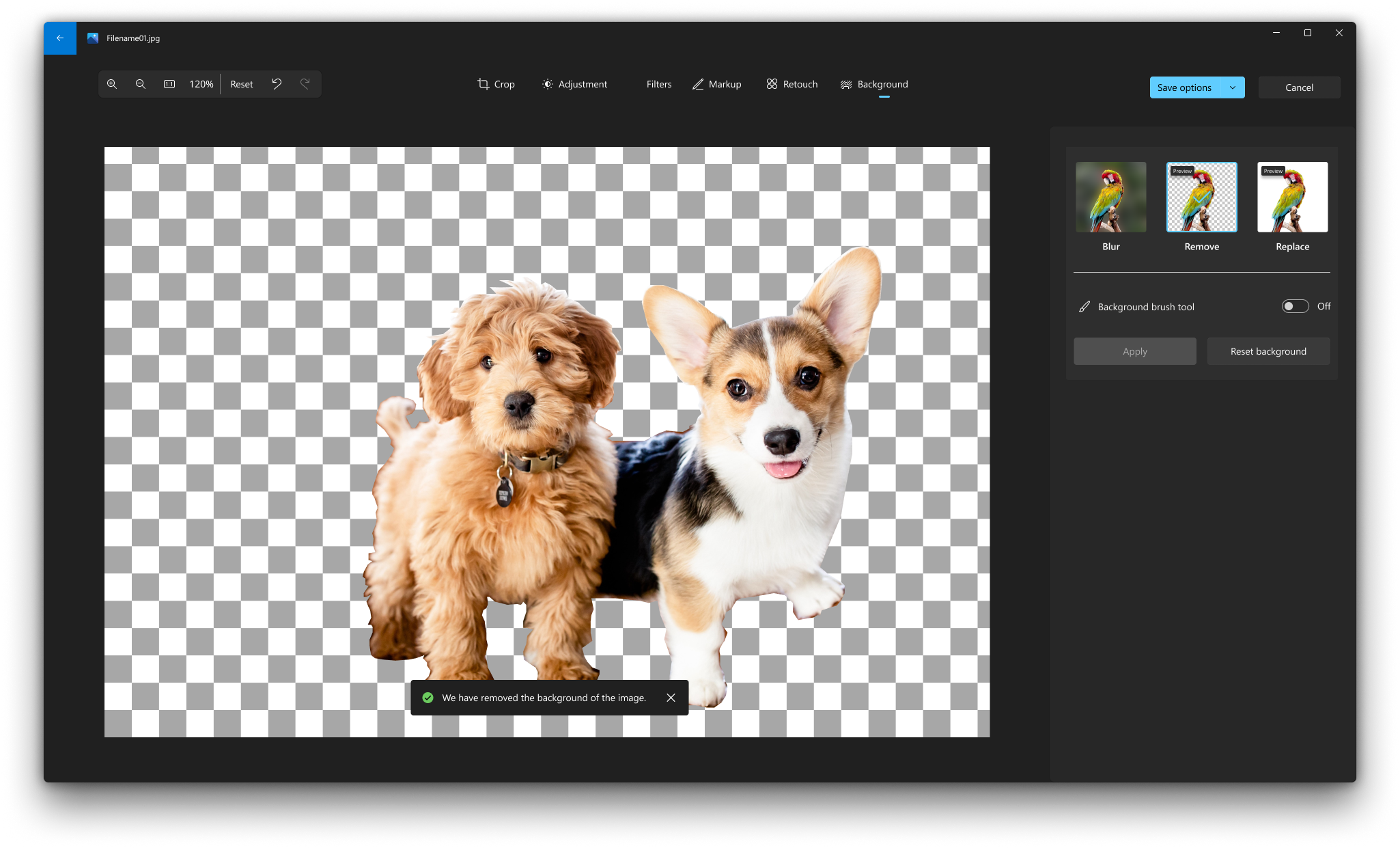Click the zoom percentage input field

(x=201, y=84)
